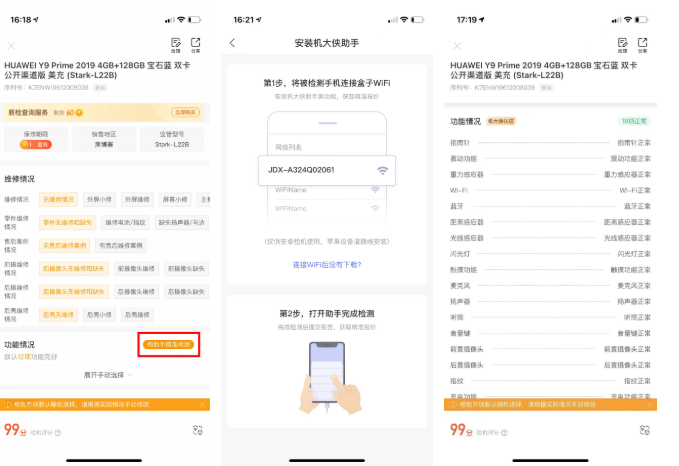The height and width of the screenshot is (466, 679).
Task: Tap the 听筒正常 result
Action: click(637, 317)
